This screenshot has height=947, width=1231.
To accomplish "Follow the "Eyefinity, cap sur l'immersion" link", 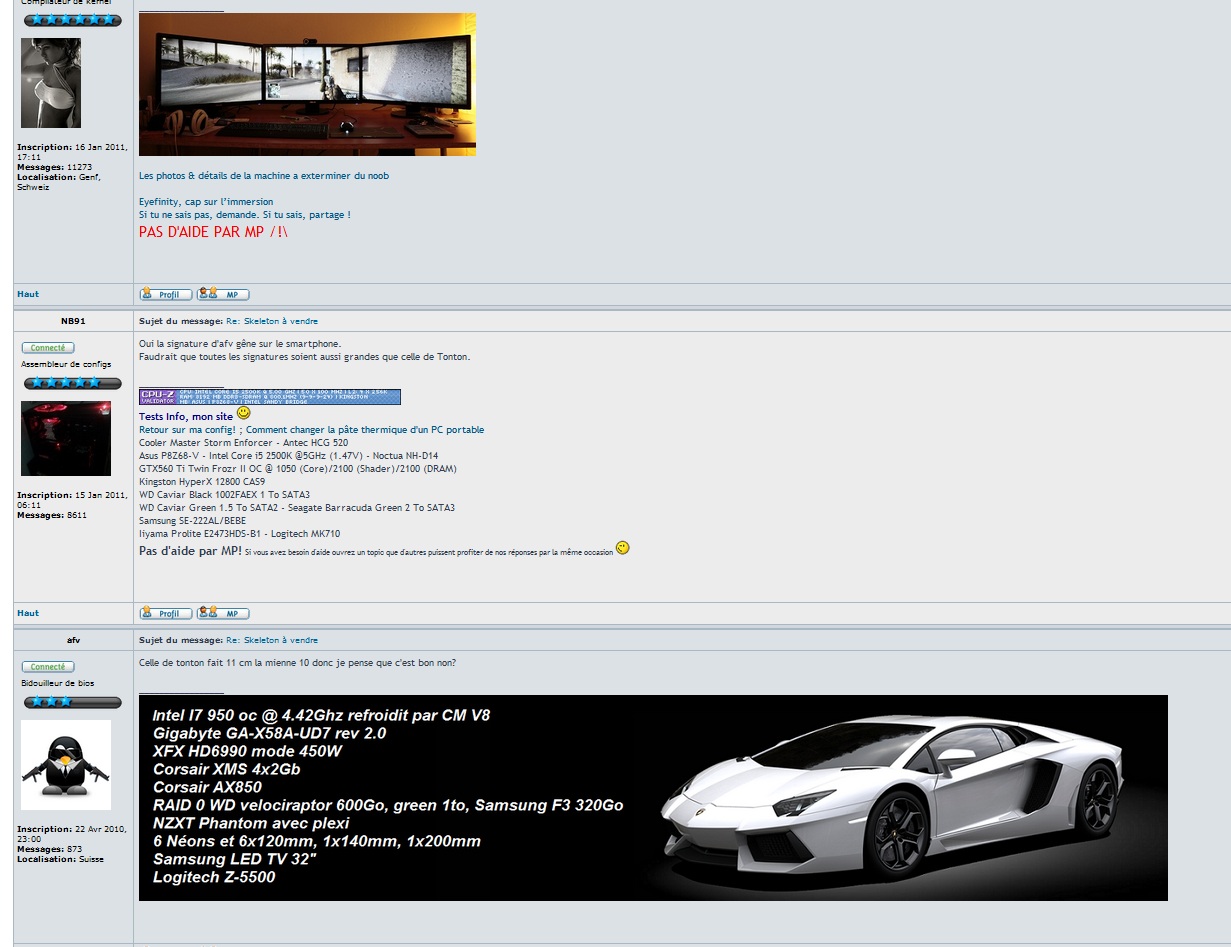I will [x=206, y=202].
